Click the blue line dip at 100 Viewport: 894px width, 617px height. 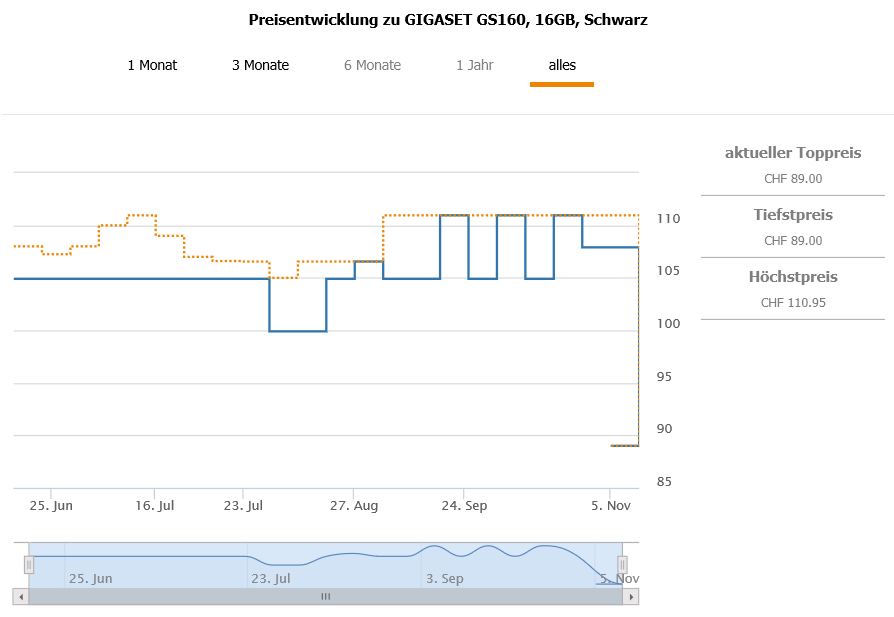point(298,331)
